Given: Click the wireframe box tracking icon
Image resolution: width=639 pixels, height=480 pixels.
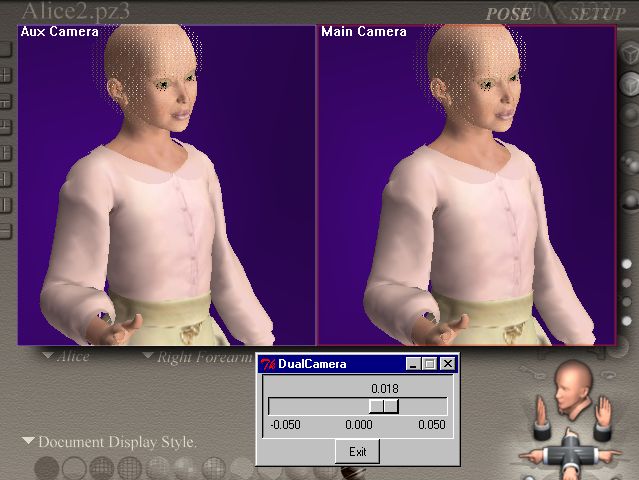Looking at the screenshot, I should point(630,53).
